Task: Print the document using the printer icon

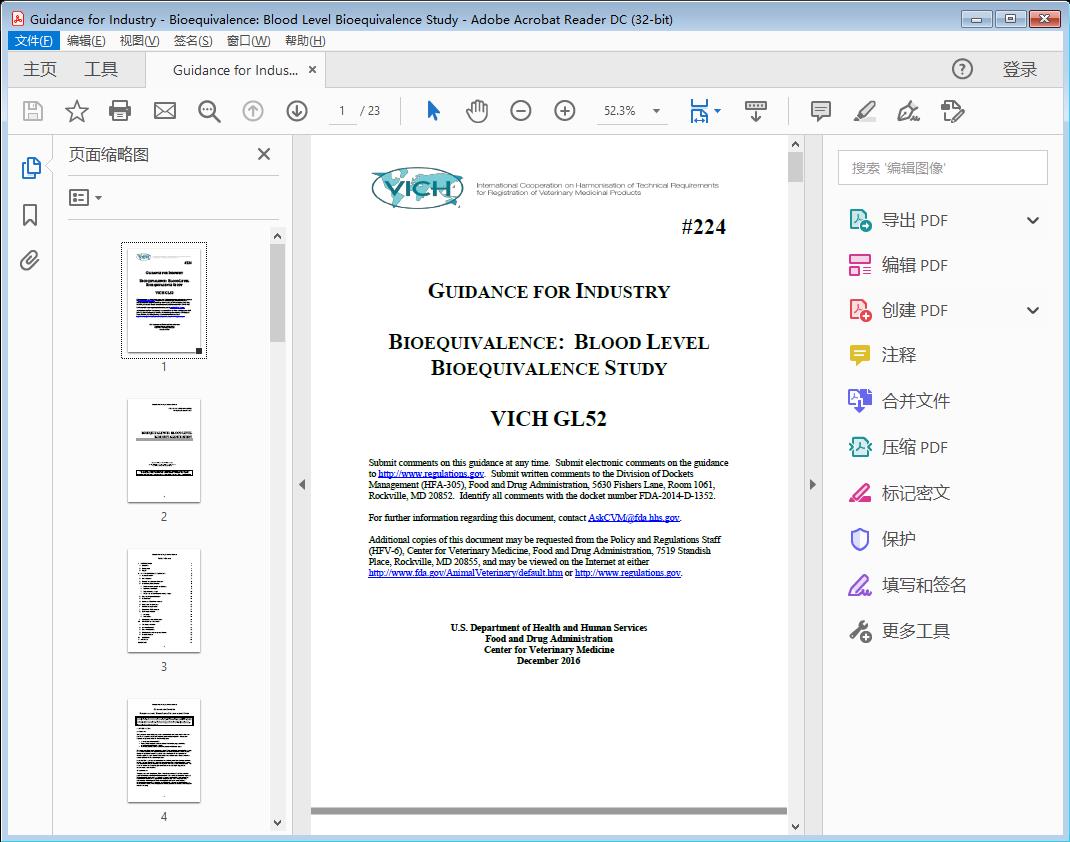Action: (121, 111)
